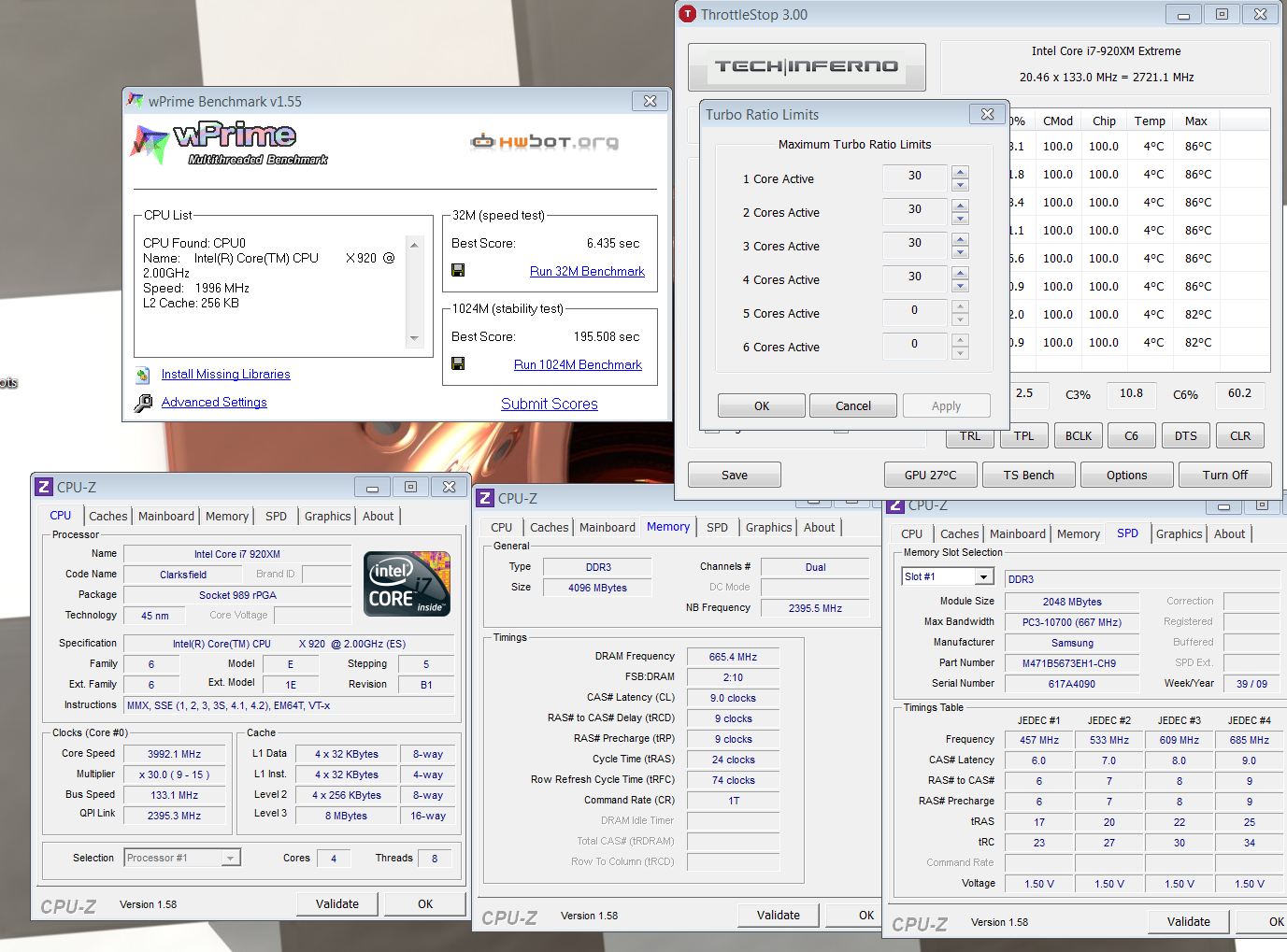Click the Code Name Clarksfield value
This screenshot has width=1287, height=952.
(183, 575)
